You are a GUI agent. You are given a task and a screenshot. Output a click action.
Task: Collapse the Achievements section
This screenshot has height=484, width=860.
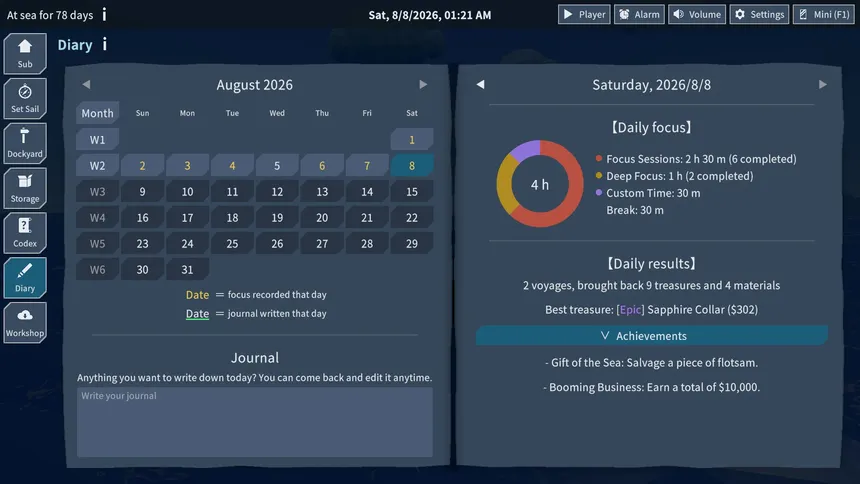pos(652,336)
